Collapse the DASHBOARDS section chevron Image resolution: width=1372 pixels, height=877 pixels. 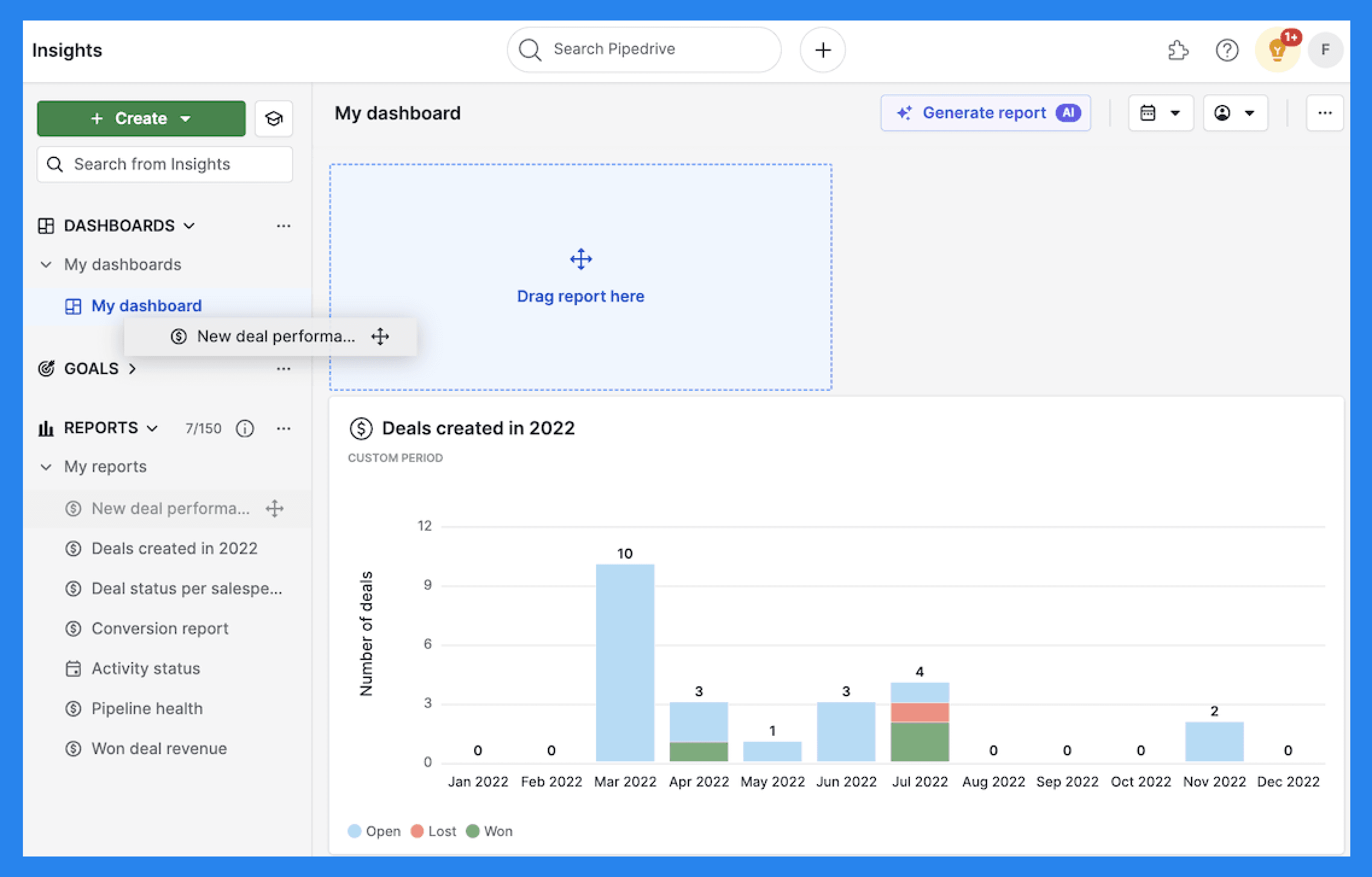click(189, 226)
